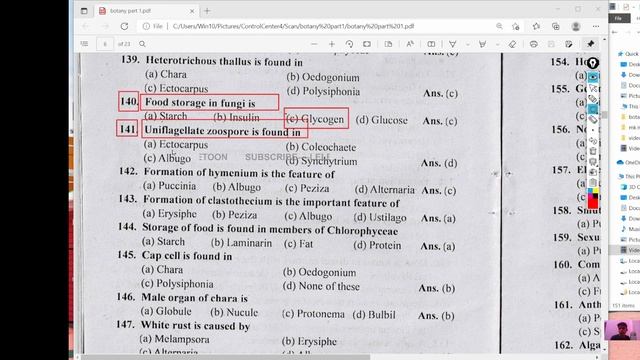Click the PDF page number field
This screenshot has height=360, width=640.
point(105,44)
